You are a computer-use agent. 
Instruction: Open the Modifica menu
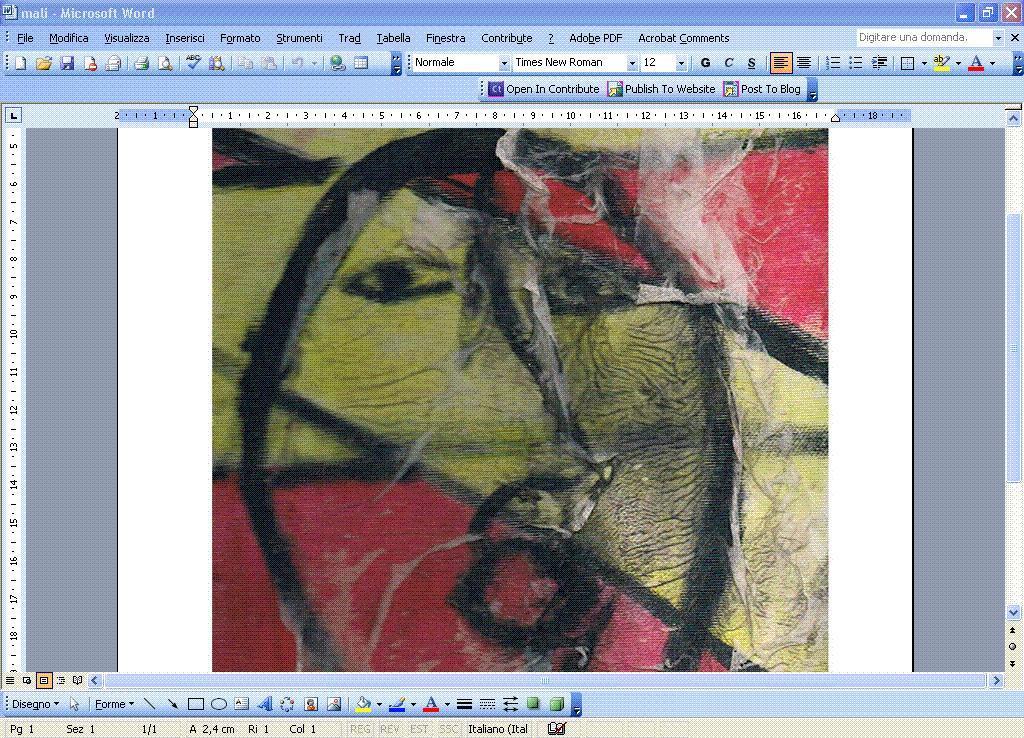pyautogui.click(x=69, y=38)
